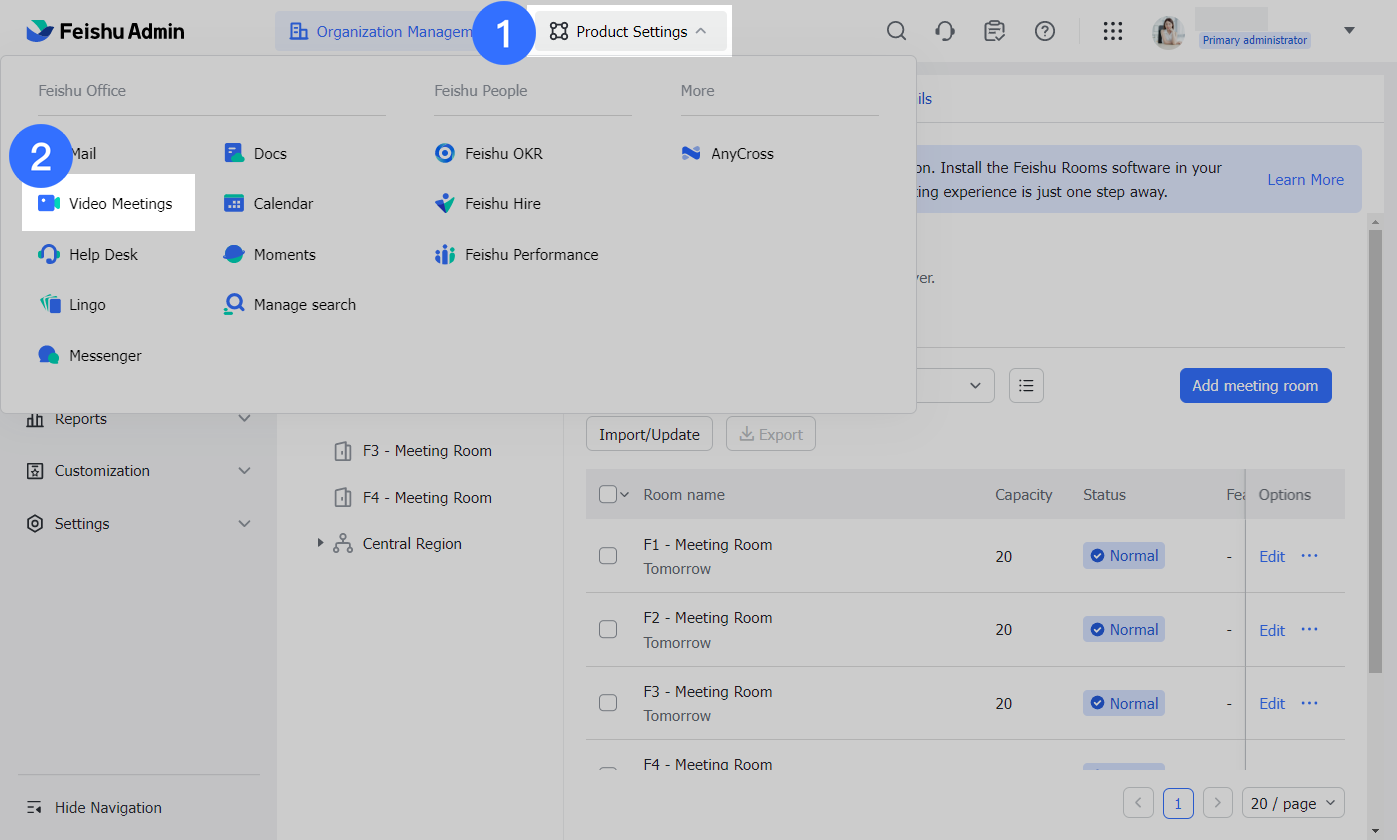Click the Feishu Admin logo
The height and width of the screenshot is (840, 1397).
coord(105,31)
